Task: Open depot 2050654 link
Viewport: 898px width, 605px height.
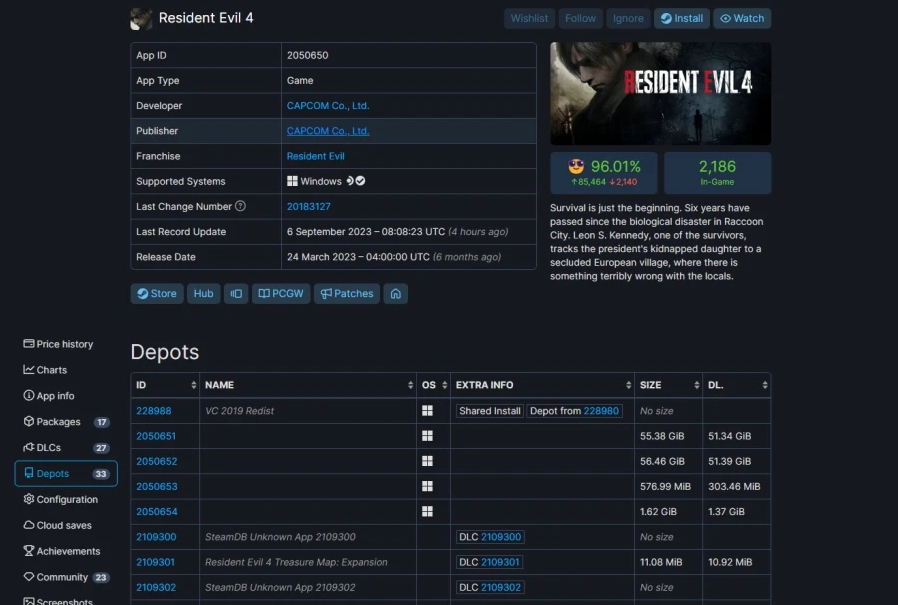Action: [x=156, y=512]
